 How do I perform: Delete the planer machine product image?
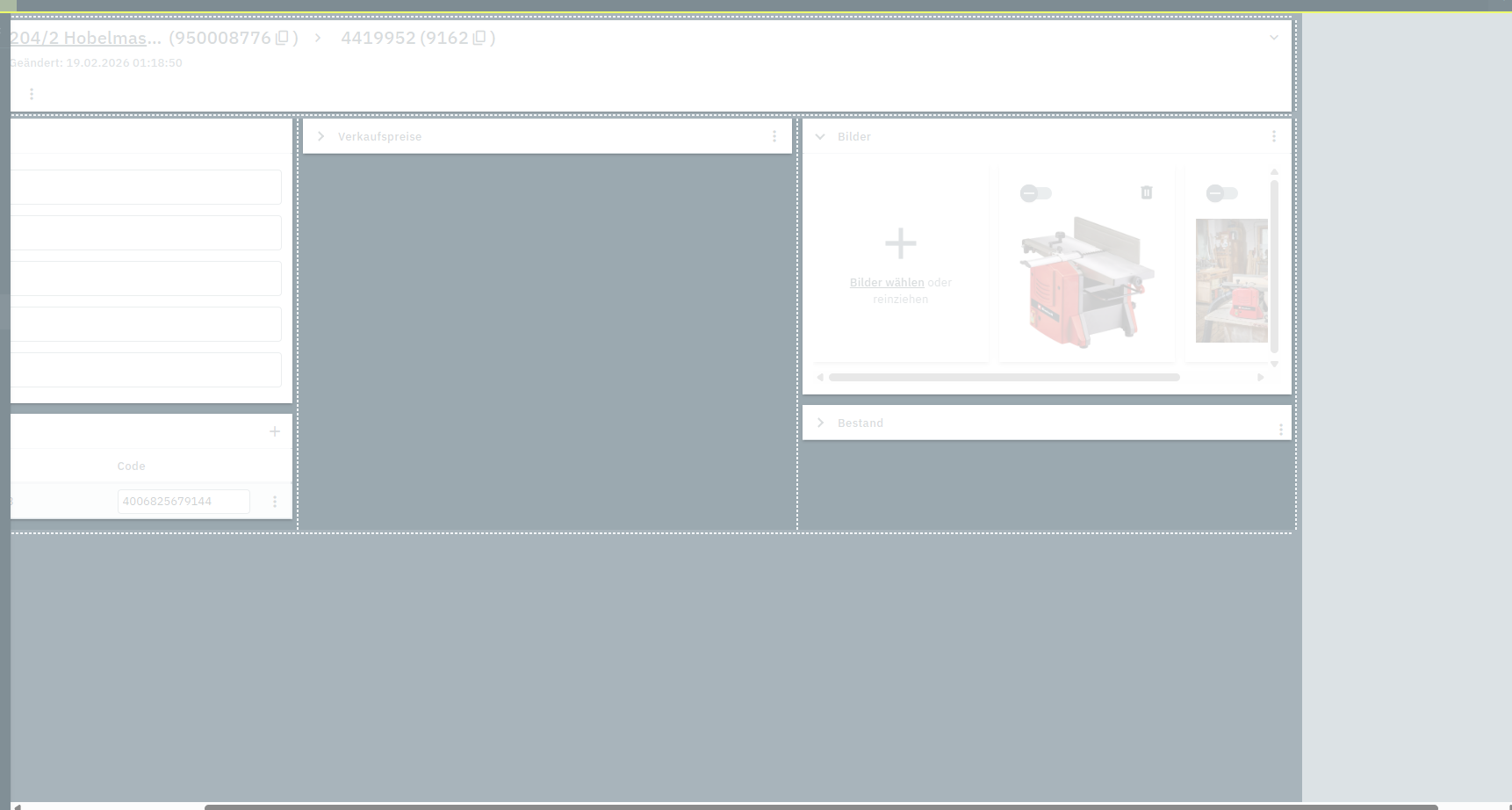1147,192
